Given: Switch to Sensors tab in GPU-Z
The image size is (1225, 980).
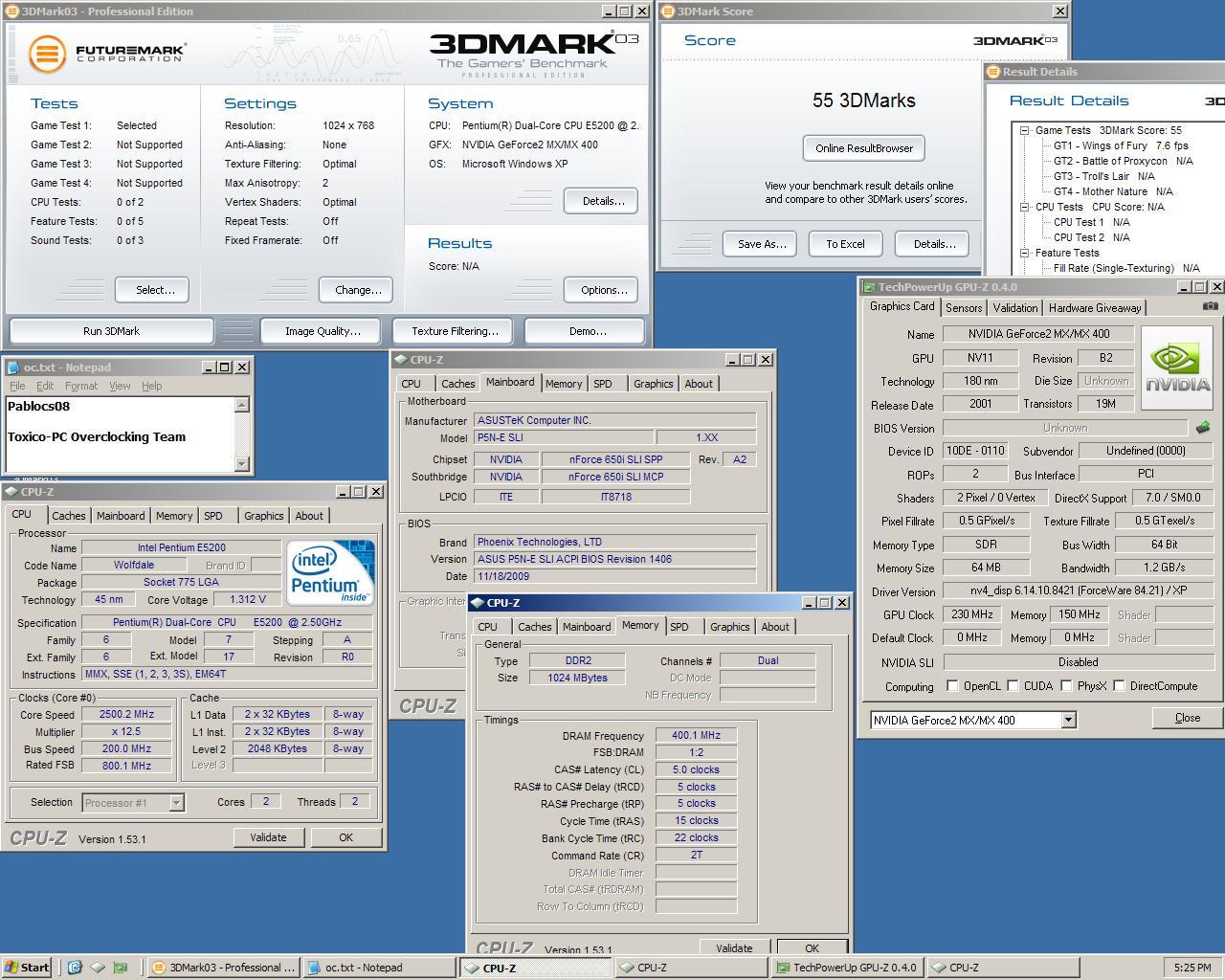Looking at the screenshot, I should [964, 308].
